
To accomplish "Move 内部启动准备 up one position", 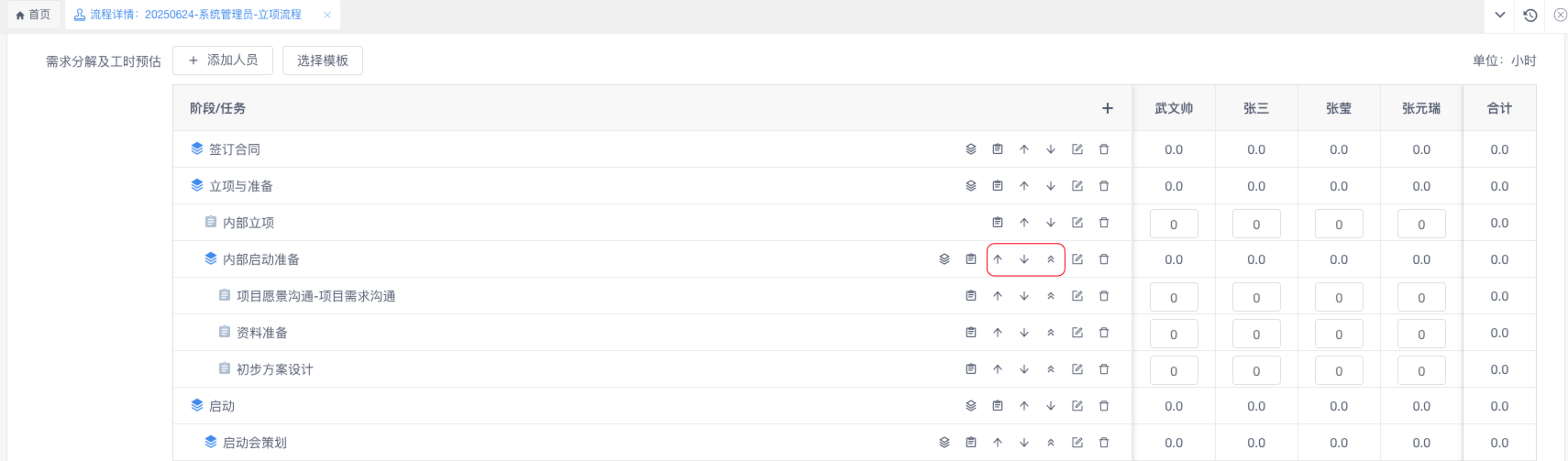I will click(x=998, y=259).
